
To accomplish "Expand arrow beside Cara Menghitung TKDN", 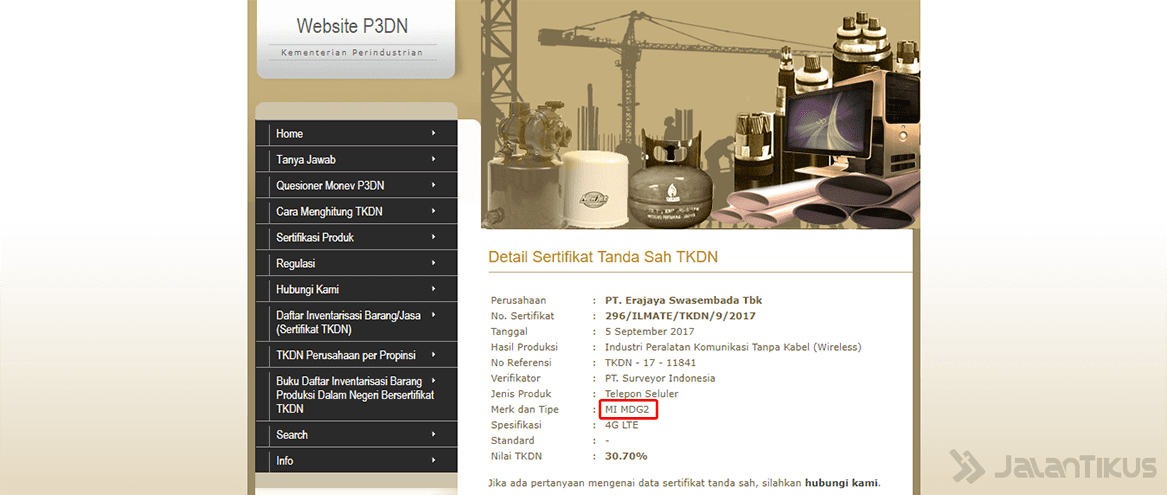I will click(x=433, y=211).
